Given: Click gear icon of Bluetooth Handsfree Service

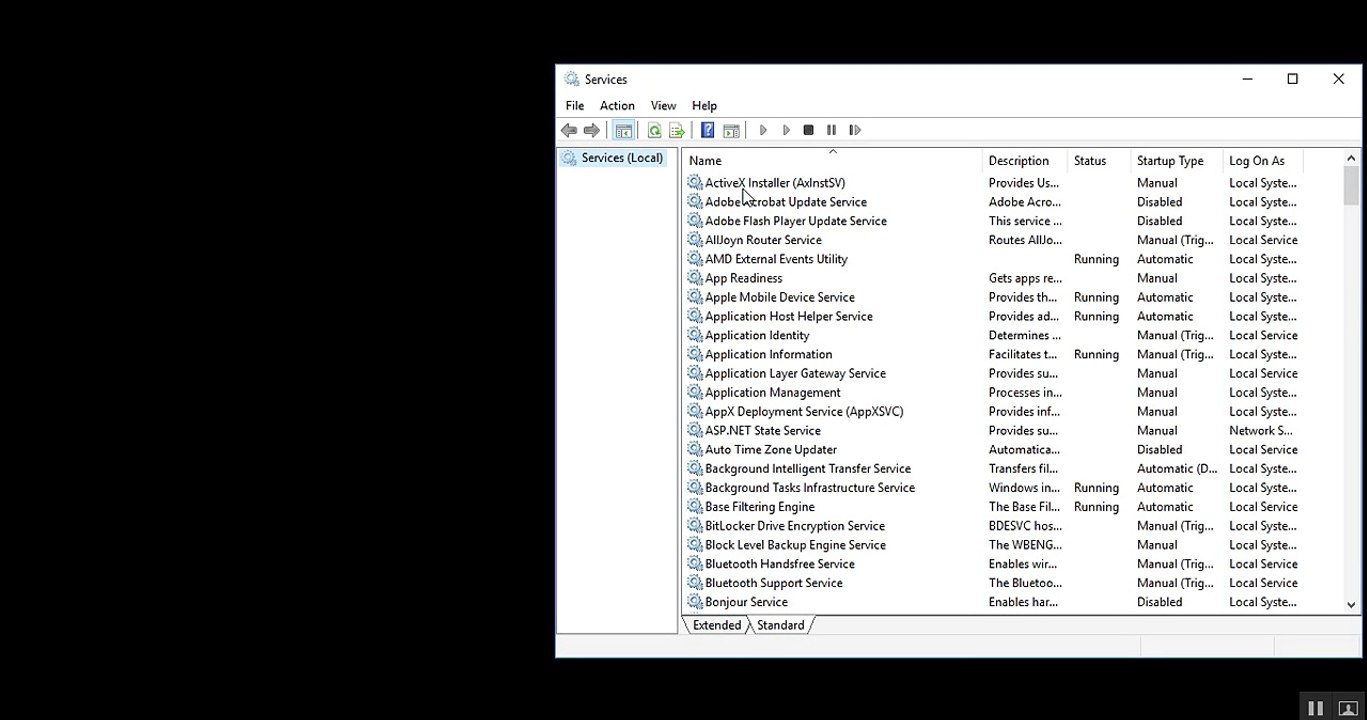Looking at the screenshot, I should click(x=695, y=564).
